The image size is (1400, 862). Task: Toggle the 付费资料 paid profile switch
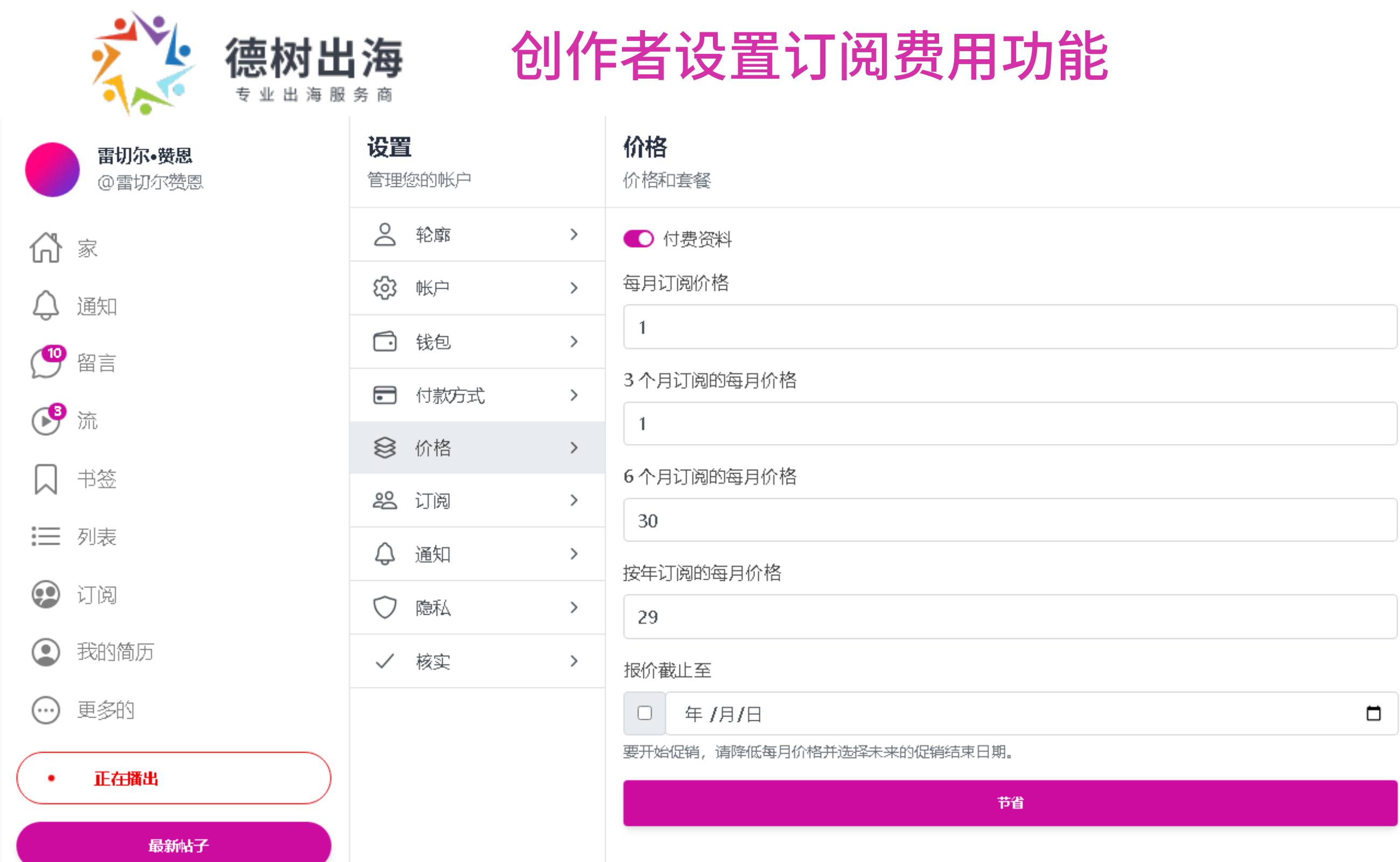tap(638, 239)
